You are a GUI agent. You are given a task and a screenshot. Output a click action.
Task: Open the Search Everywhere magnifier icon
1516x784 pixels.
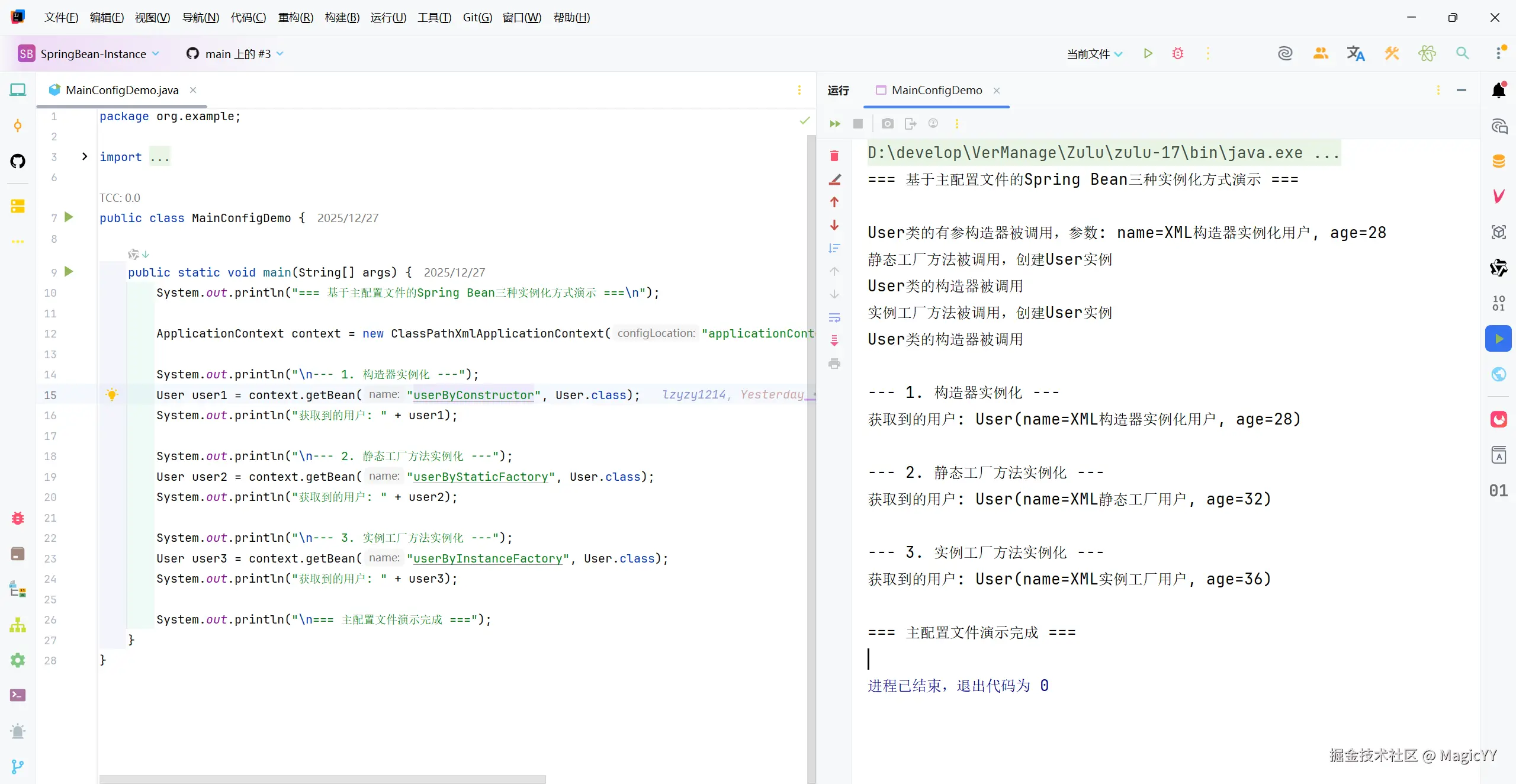(x=1462, y=54)
